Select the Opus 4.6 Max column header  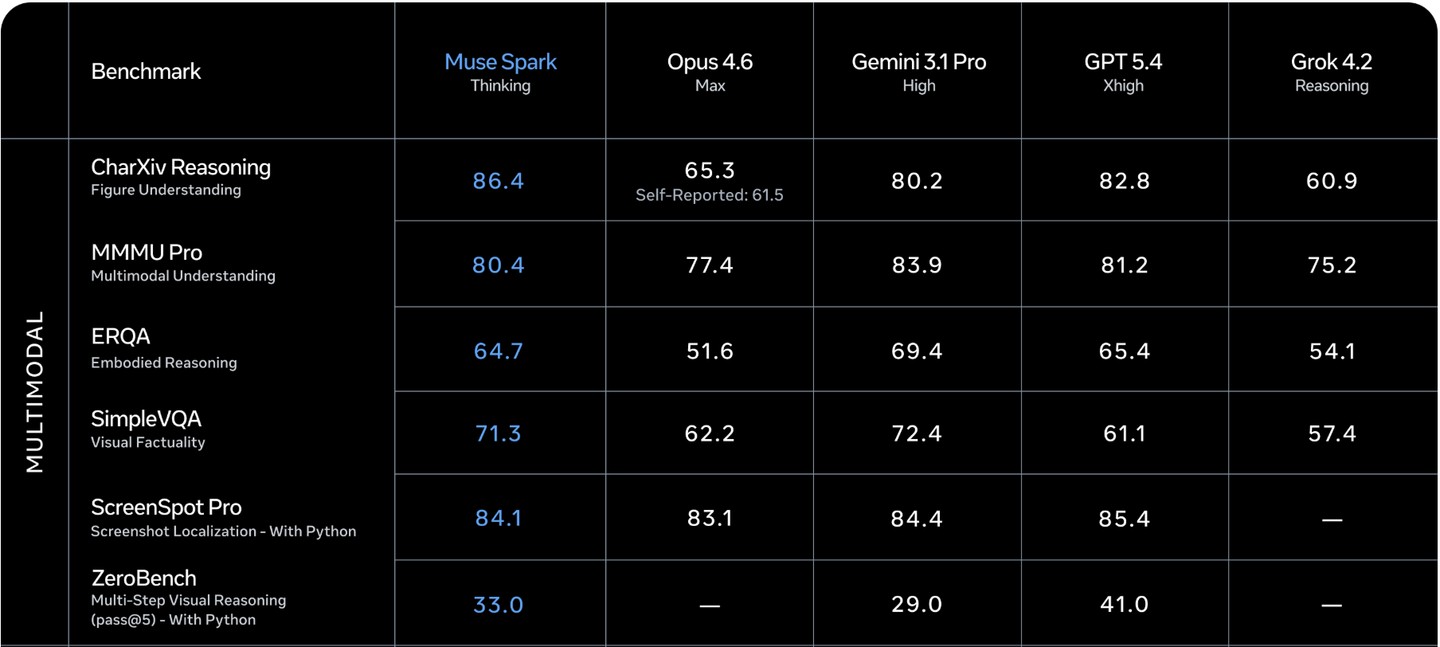[709, 71]
